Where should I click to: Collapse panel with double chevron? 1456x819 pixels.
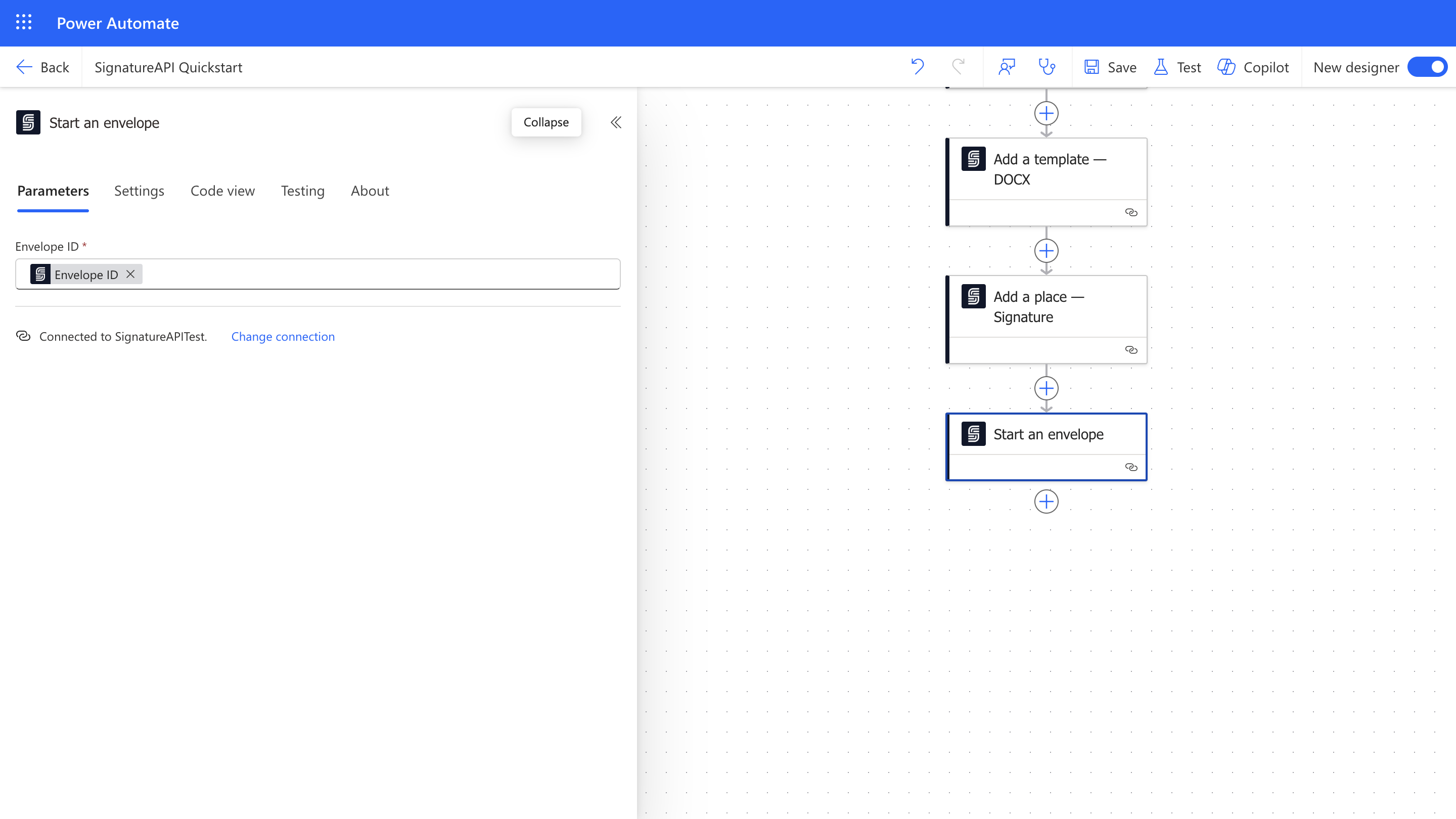point(616,122)
